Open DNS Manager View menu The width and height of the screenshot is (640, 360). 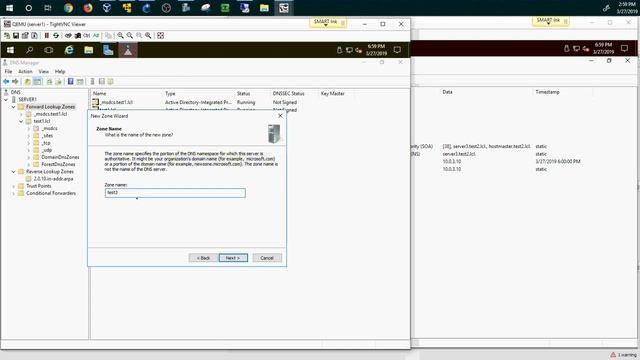[44, 71]
